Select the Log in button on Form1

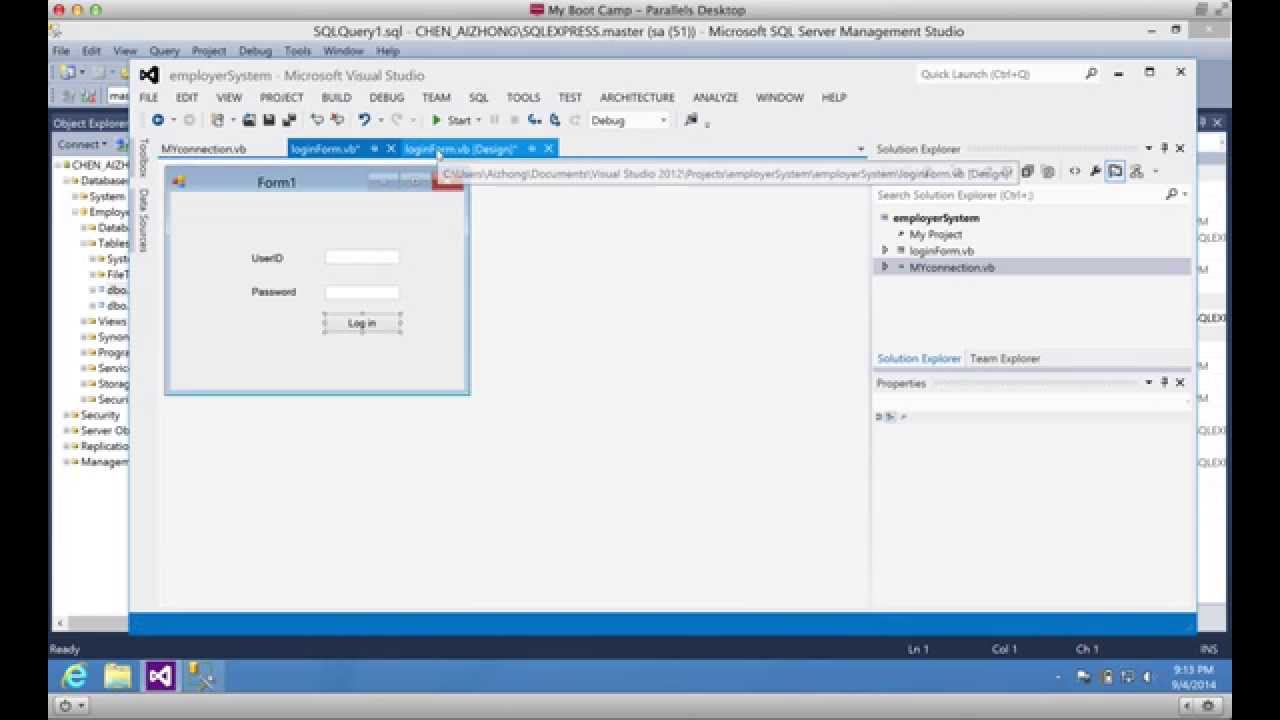point(362,323)
